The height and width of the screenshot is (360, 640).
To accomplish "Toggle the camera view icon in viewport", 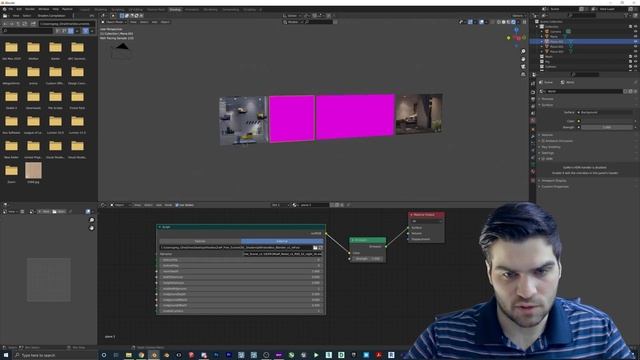I will (x=523, y=67).
